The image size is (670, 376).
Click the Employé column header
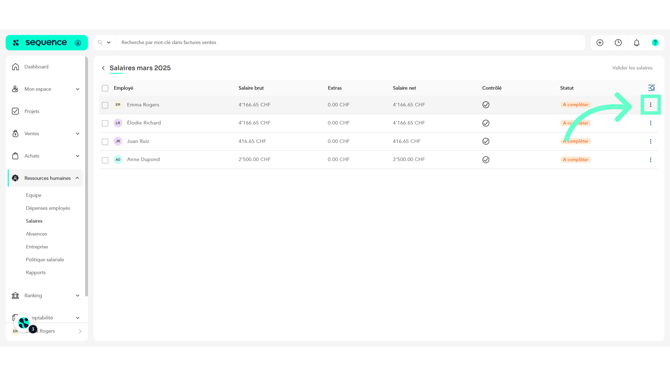pos(123,88)
